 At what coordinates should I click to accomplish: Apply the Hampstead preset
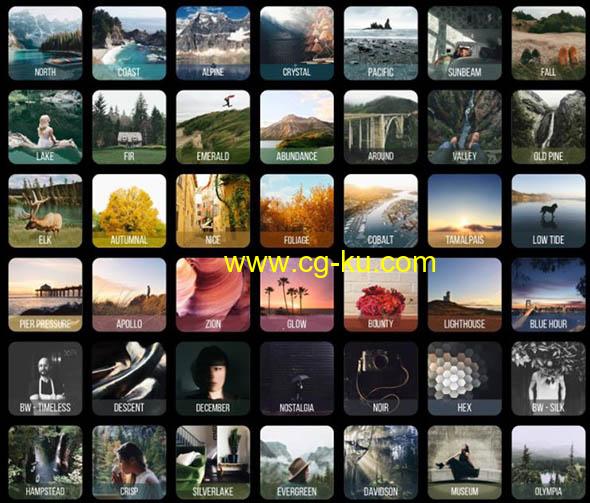[x=45, y=462]
